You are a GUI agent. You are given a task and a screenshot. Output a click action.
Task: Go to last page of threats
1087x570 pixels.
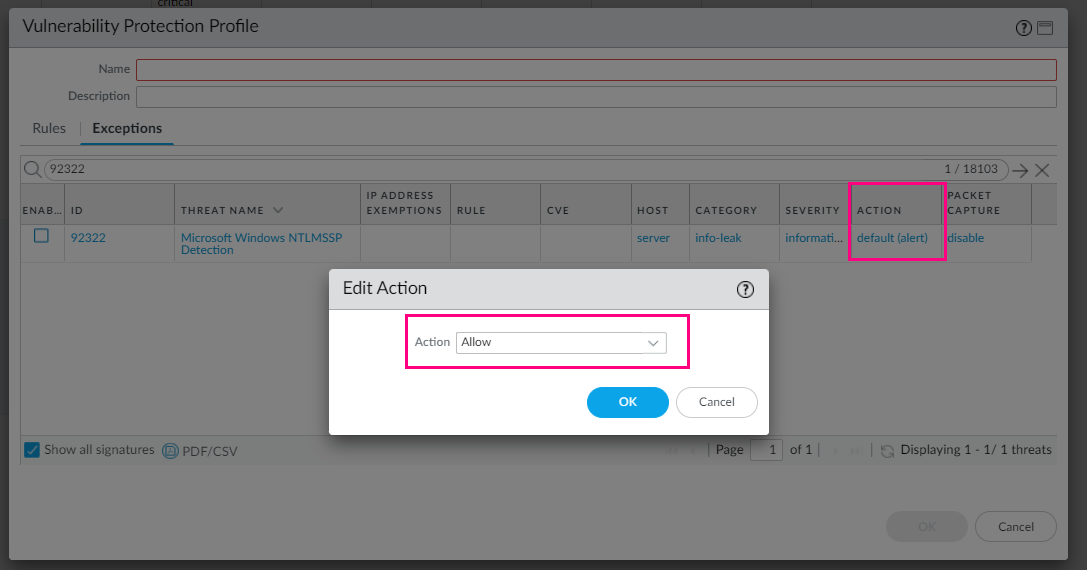[856, 451]
